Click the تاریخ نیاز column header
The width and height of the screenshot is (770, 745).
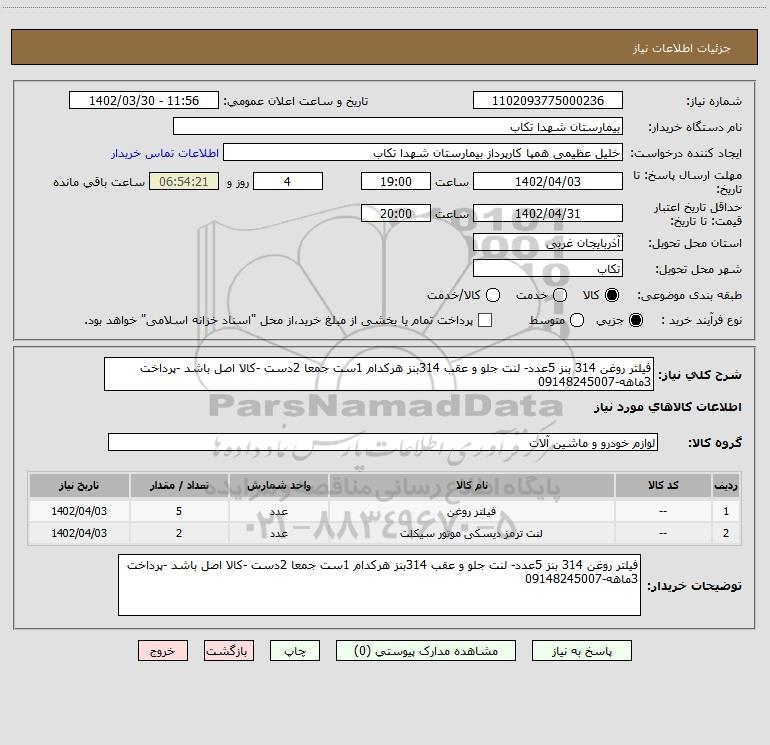79,486
